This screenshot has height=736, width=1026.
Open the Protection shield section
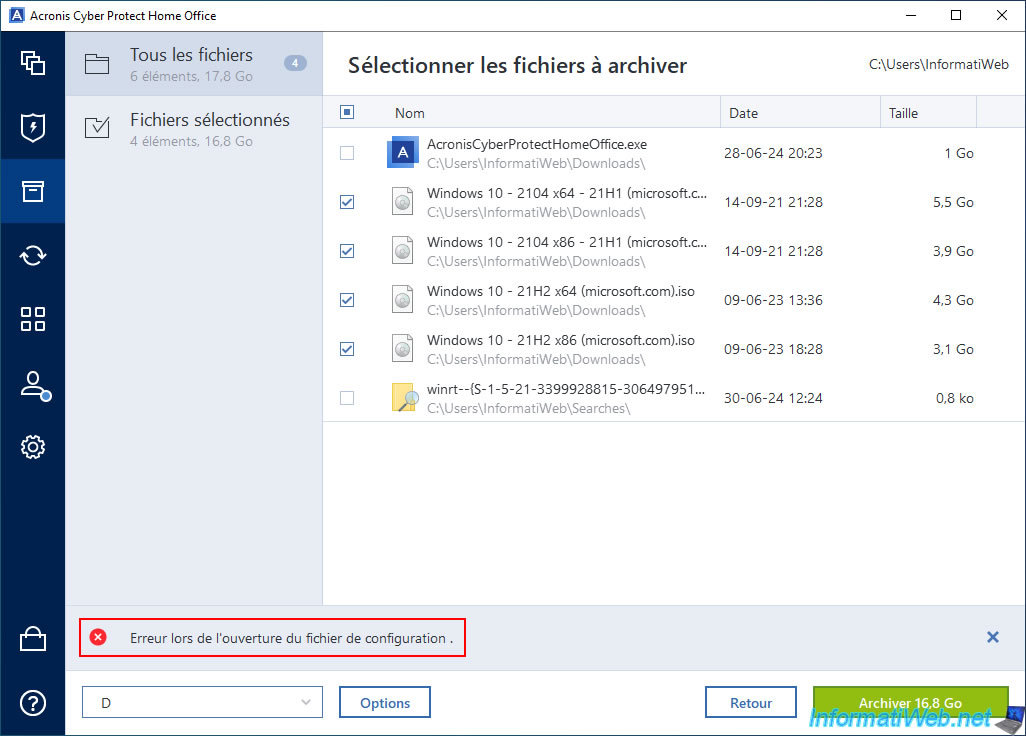coord(33,127)
